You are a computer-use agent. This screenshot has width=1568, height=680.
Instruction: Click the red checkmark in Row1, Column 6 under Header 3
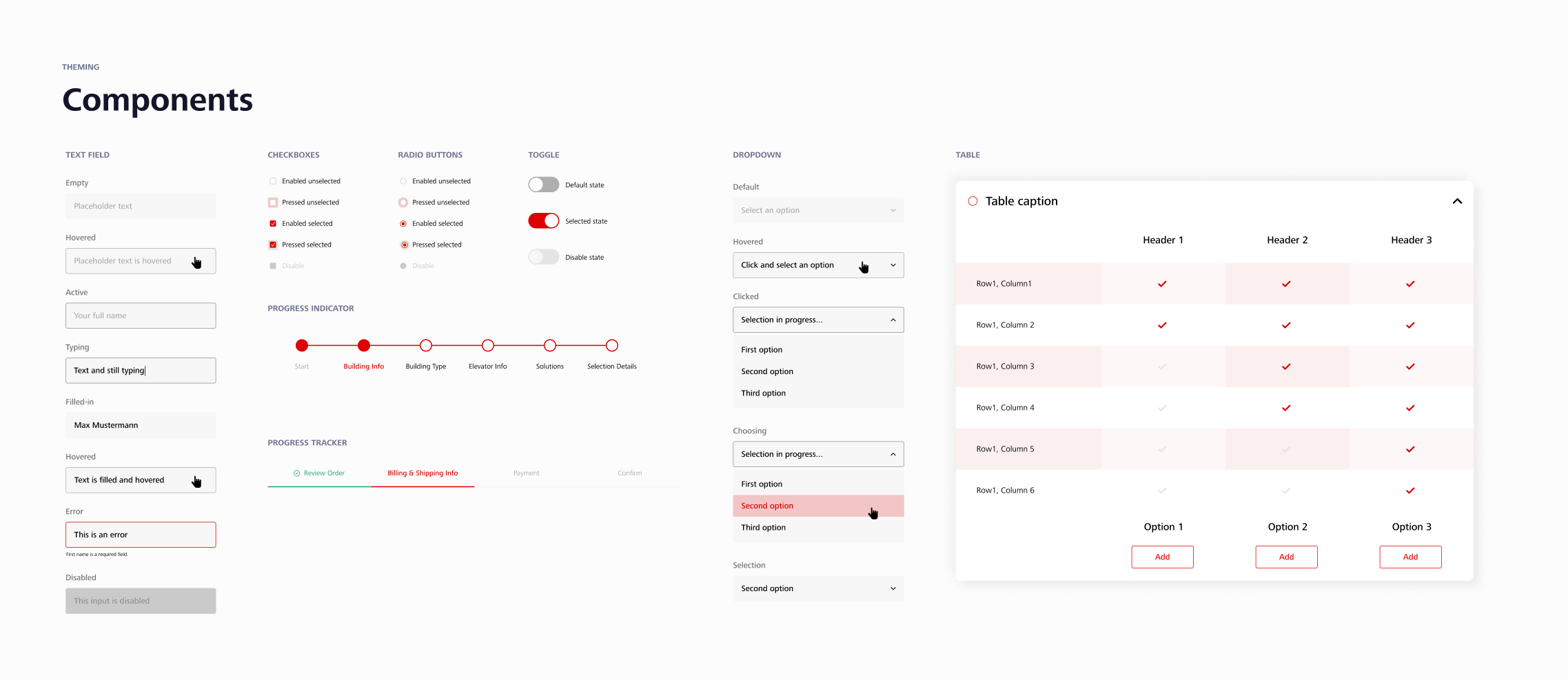1410,491
